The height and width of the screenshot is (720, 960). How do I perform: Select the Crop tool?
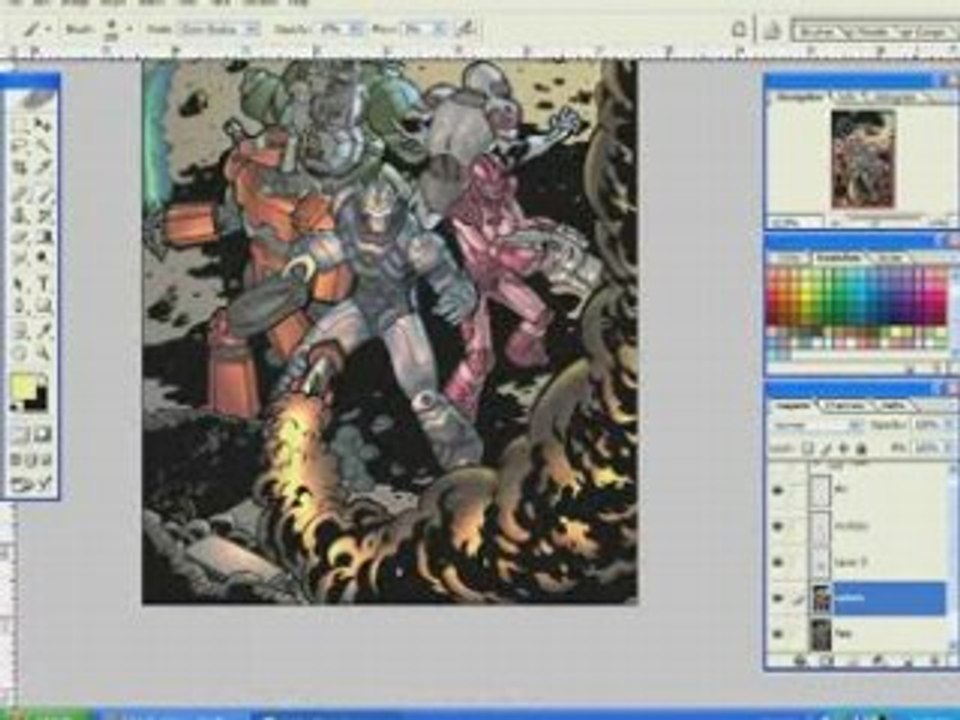point(20,167)
